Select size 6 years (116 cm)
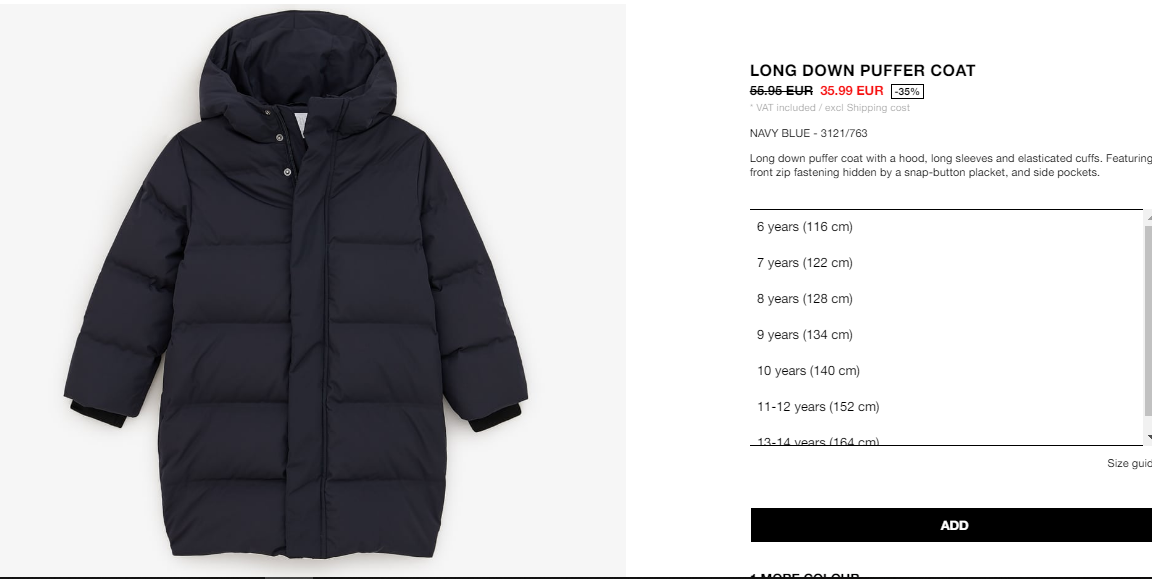Viewport: 1152px width, 579px height. [946, 227]
